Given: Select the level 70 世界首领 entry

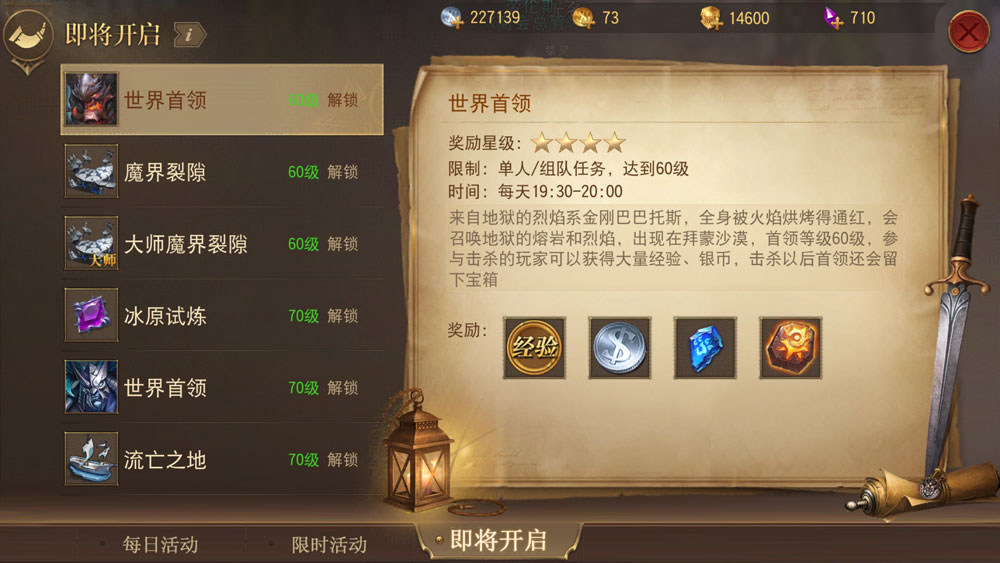Looking at the screenshot, I should [x=222, y=387].
